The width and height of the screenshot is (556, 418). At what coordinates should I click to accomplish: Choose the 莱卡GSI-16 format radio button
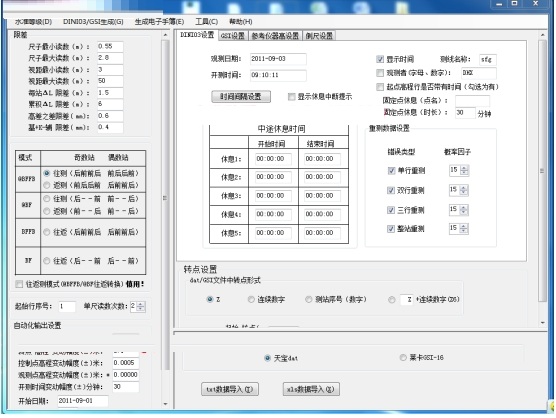pyautogui.click(x=403, y=357)
